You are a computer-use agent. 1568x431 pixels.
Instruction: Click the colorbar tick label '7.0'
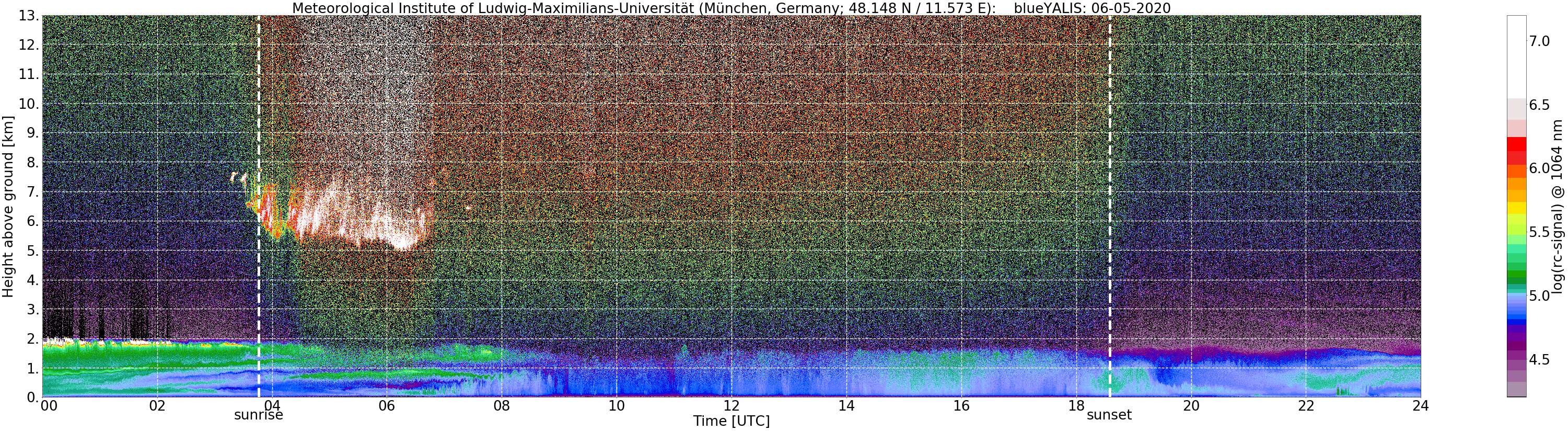[x=1539, y=41]
